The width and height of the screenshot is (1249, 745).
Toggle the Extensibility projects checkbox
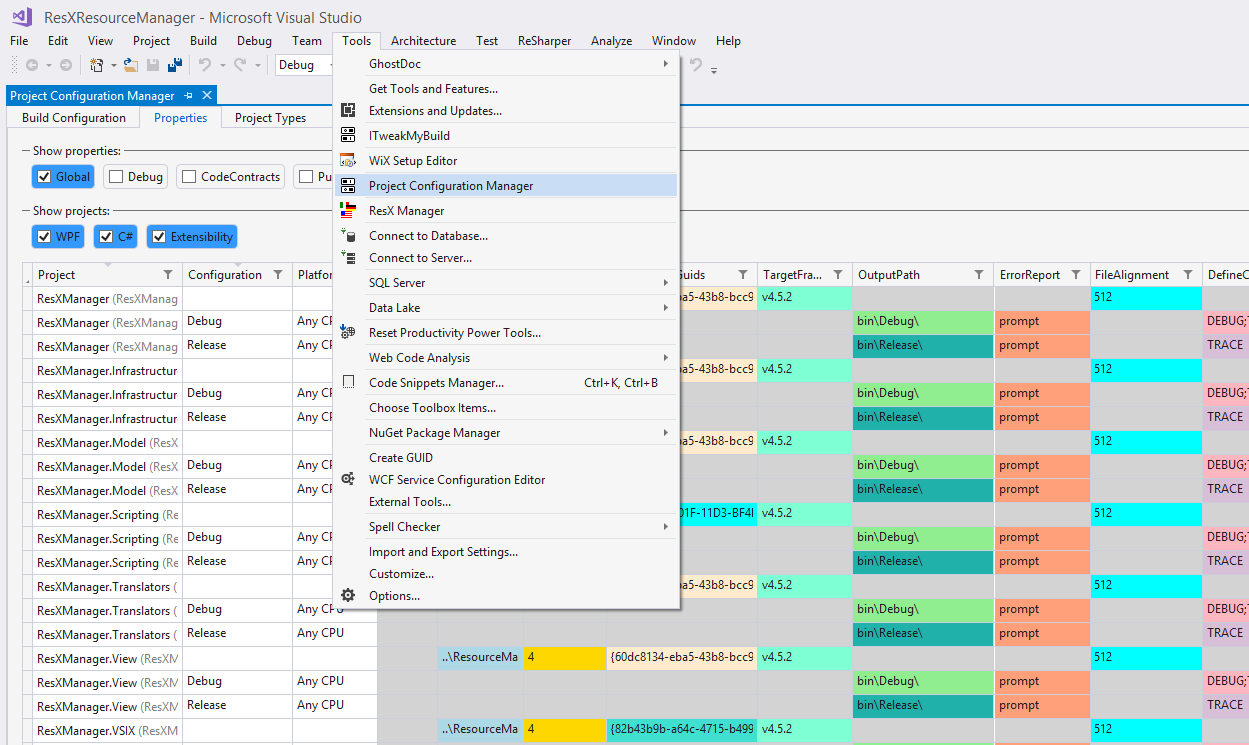[159, 237]
